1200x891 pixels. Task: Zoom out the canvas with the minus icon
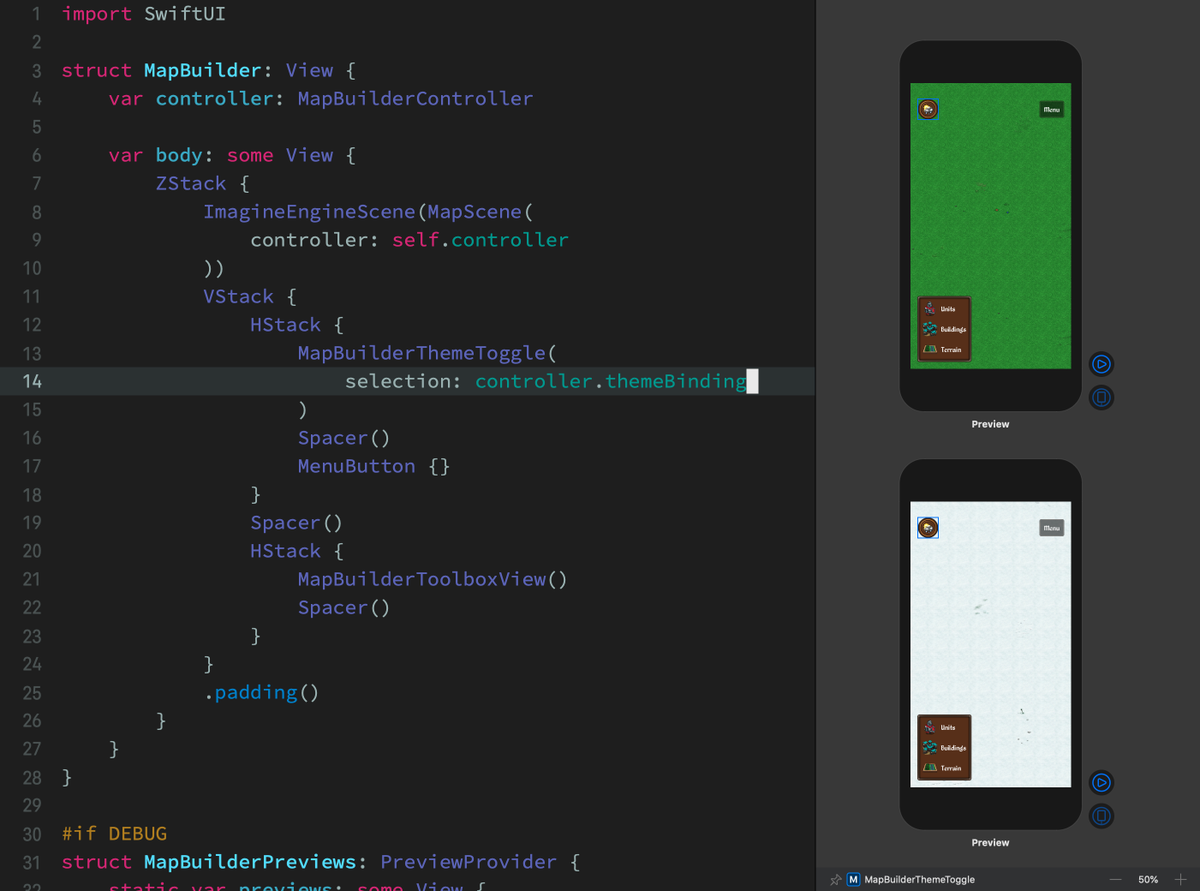click(x=1116, y=880)
